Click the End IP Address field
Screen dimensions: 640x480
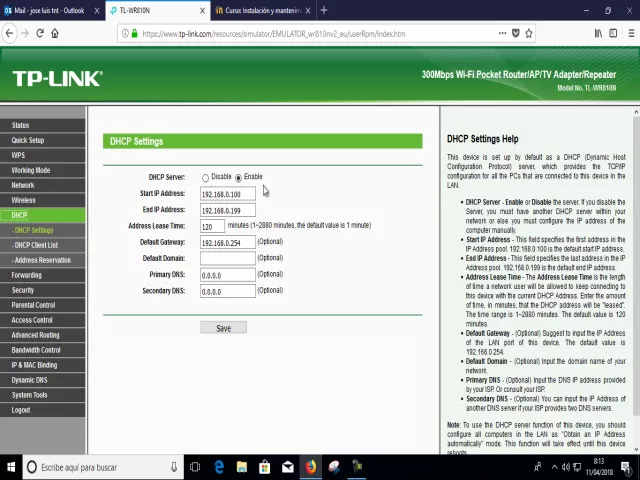pos(228,210)
